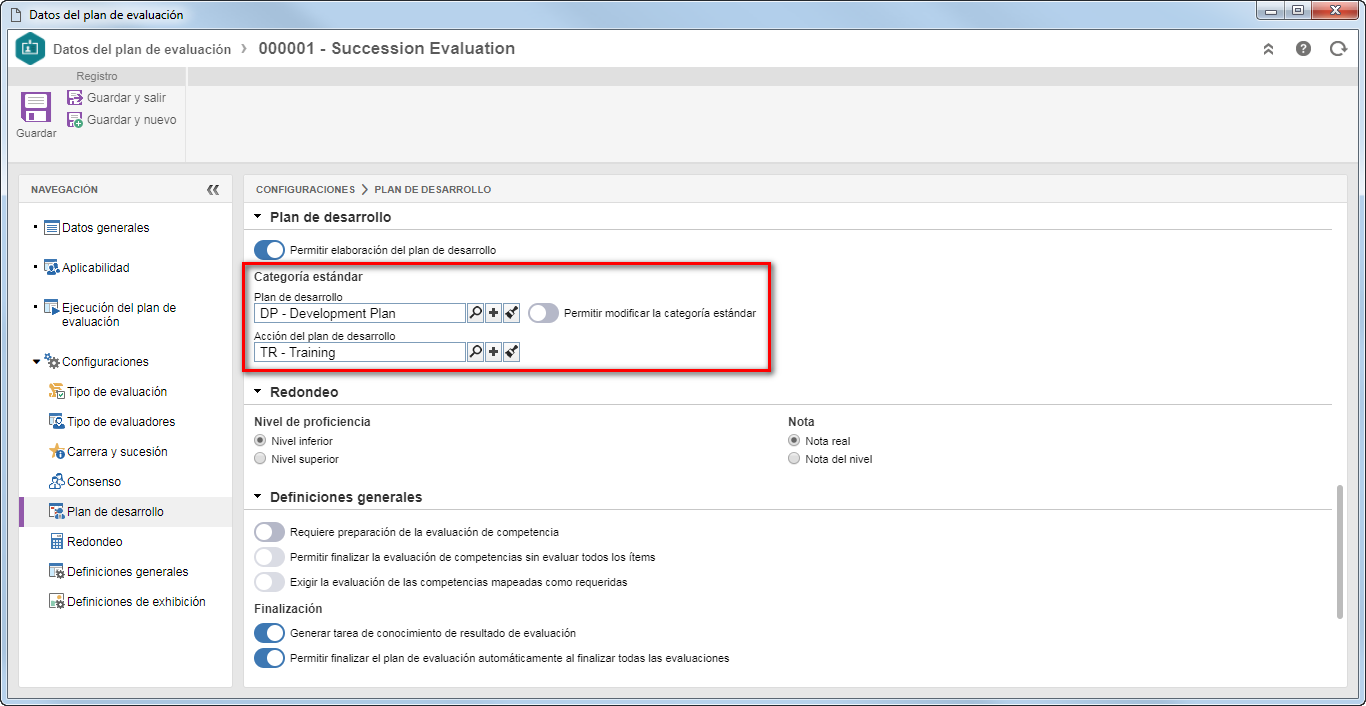Collapse header with double up chevron icon

tap(1269, 48)
